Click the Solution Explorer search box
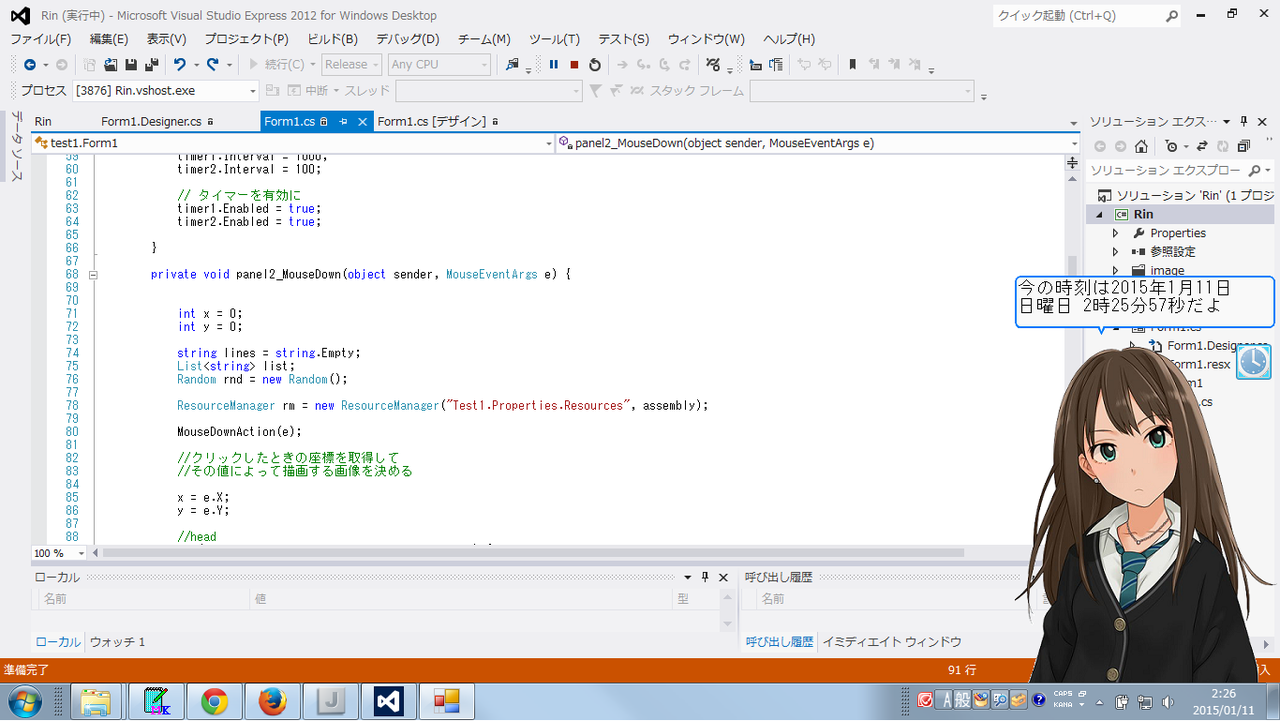This screenshot has width=1280, height=721. point(1180,171)
